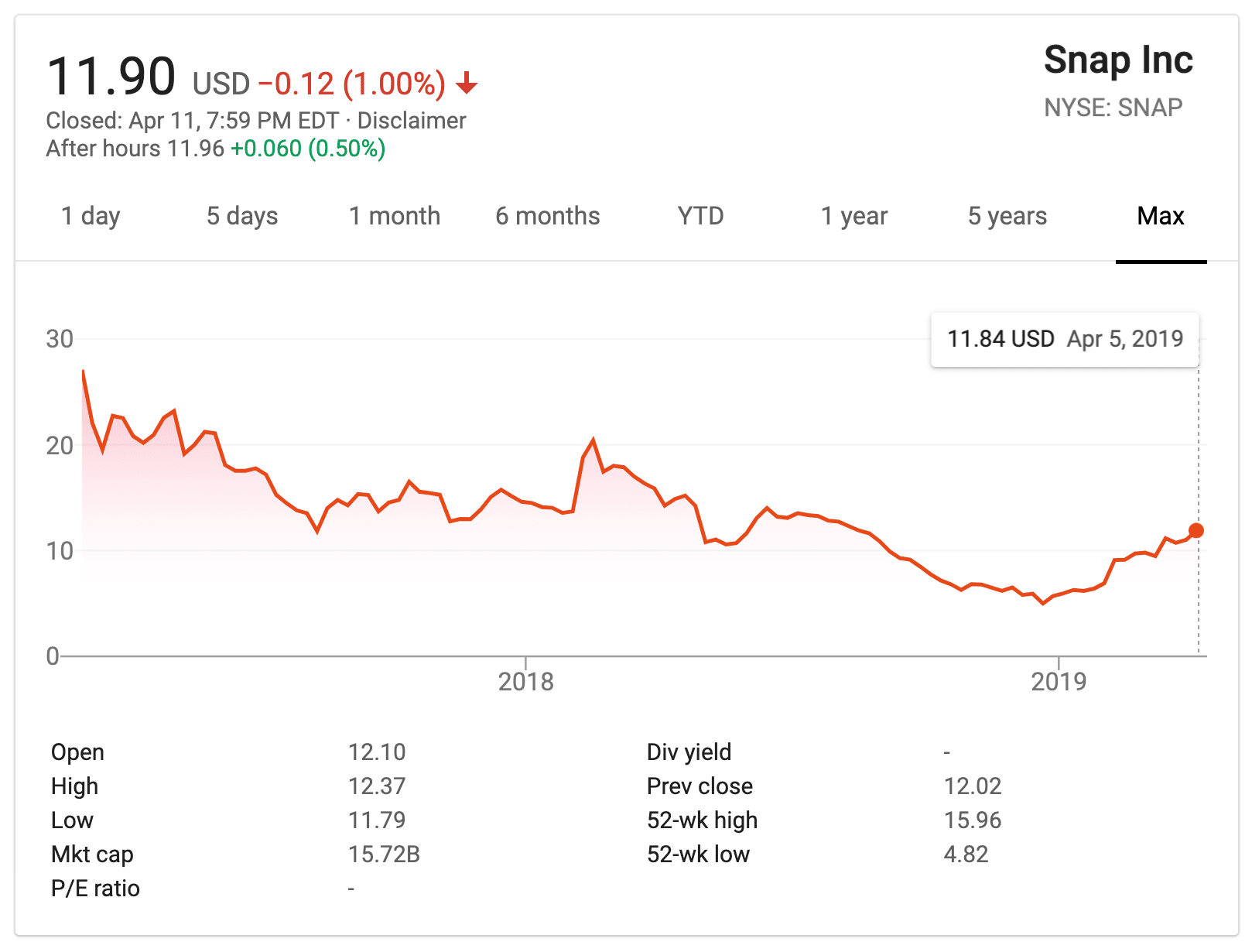Switch to the 5 days chart view
Image resolution: width=1252 pixels, height=952 pixels.
[x=242, y=216]
